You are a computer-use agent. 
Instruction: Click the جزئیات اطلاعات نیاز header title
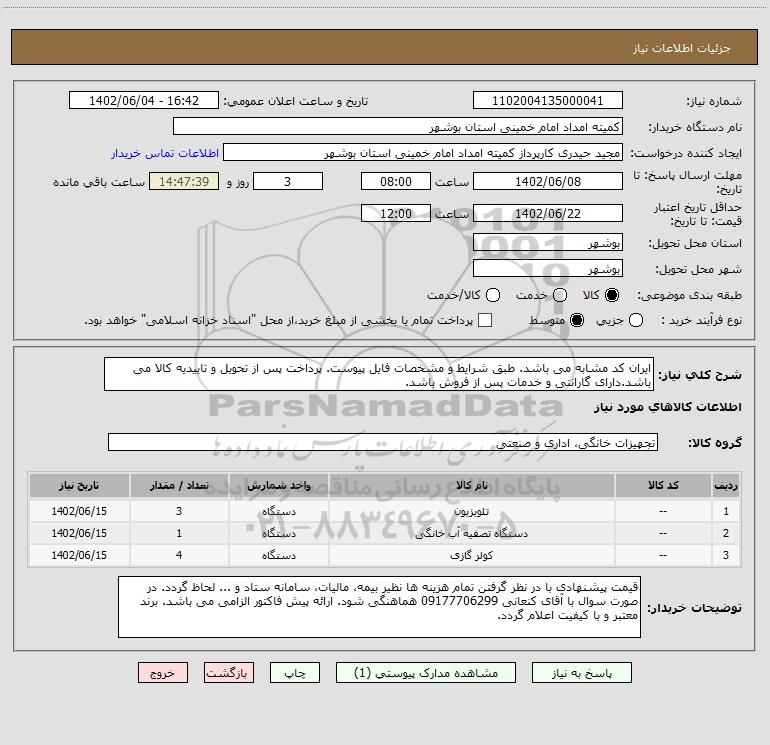tap(682, 48)
